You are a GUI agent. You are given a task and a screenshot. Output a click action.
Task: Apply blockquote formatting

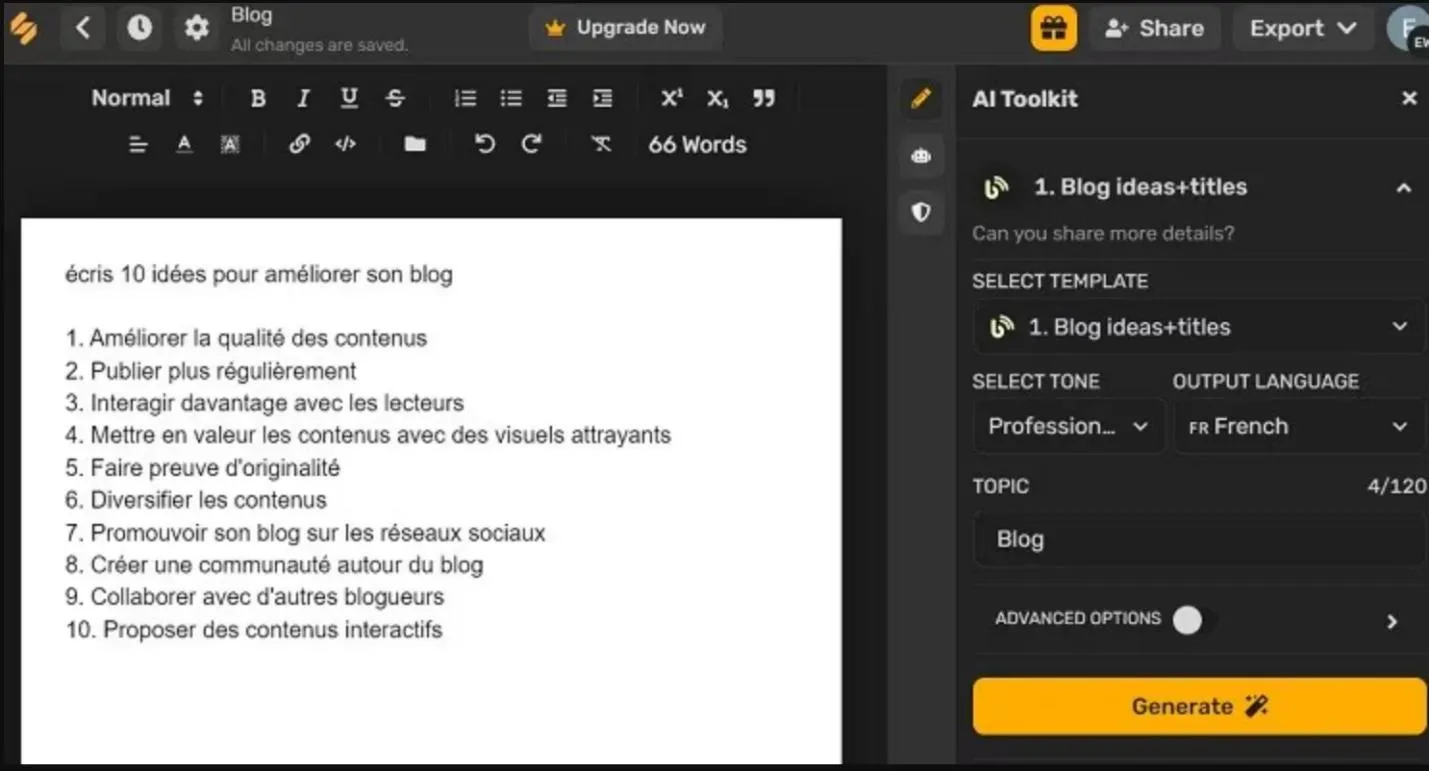click(x=764, y=97)
